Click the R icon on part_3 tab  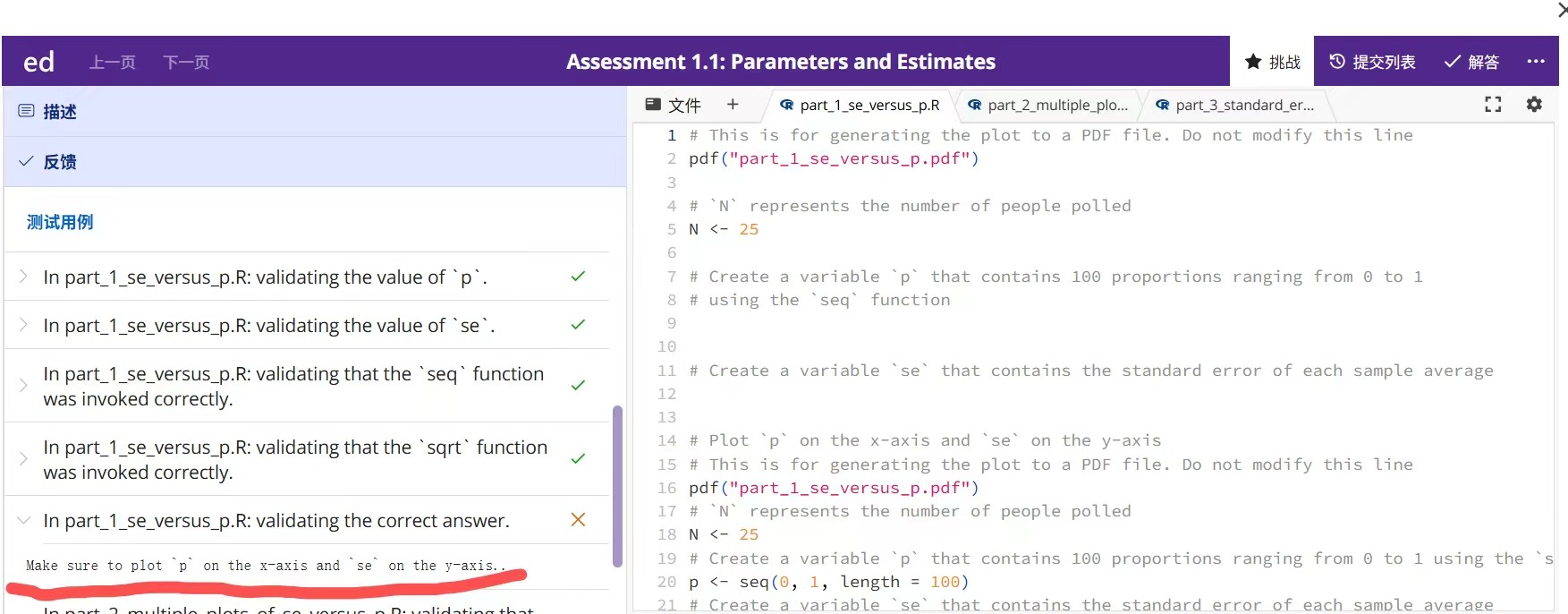pyautogui.click(x=1163, y=105)
